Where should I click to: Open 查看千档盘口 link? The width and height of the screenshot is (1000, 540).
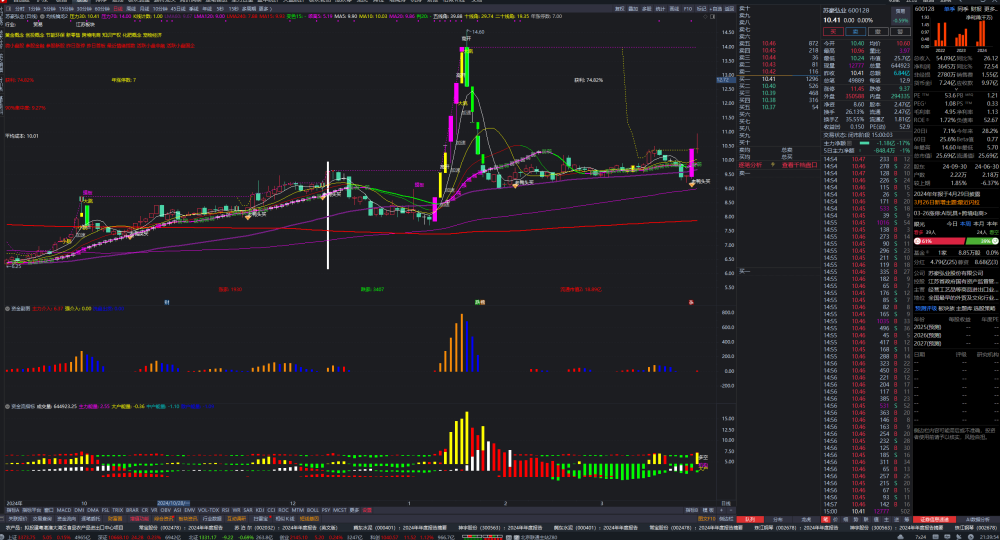[800, 165]
